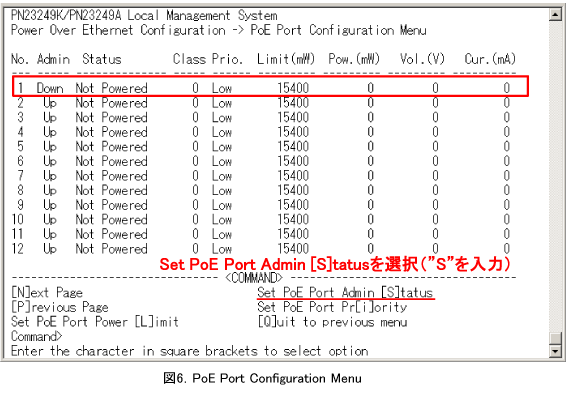Select [Q]uit to previous menu
566x399 pixels.
click(332, 321)
